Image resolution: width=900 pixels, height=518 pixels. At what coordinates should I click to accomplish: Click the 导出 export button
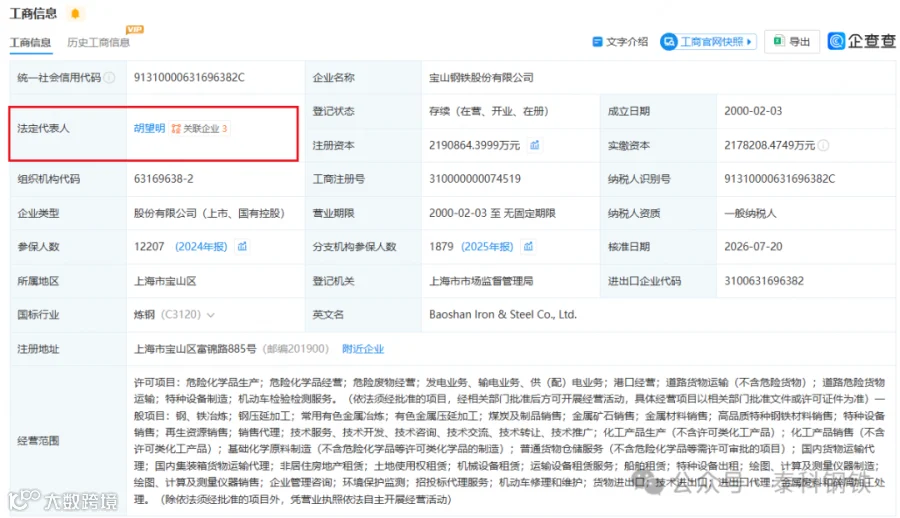coord(792,41)
